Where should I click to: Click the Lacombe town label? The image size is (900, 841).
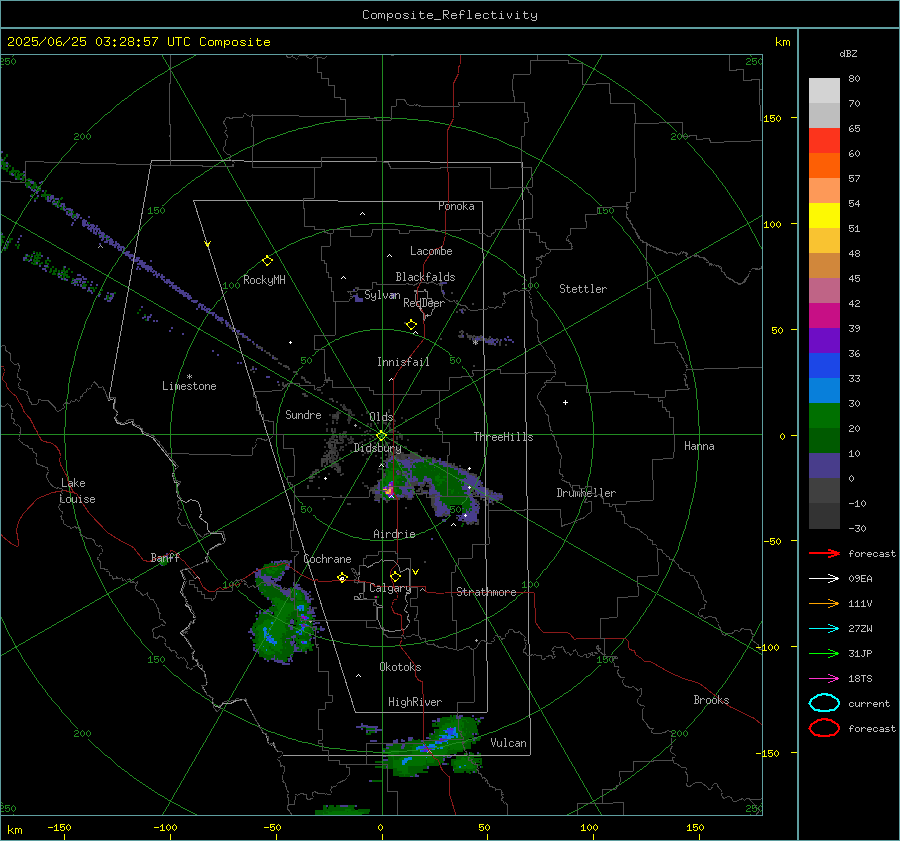tap(431, 251)
